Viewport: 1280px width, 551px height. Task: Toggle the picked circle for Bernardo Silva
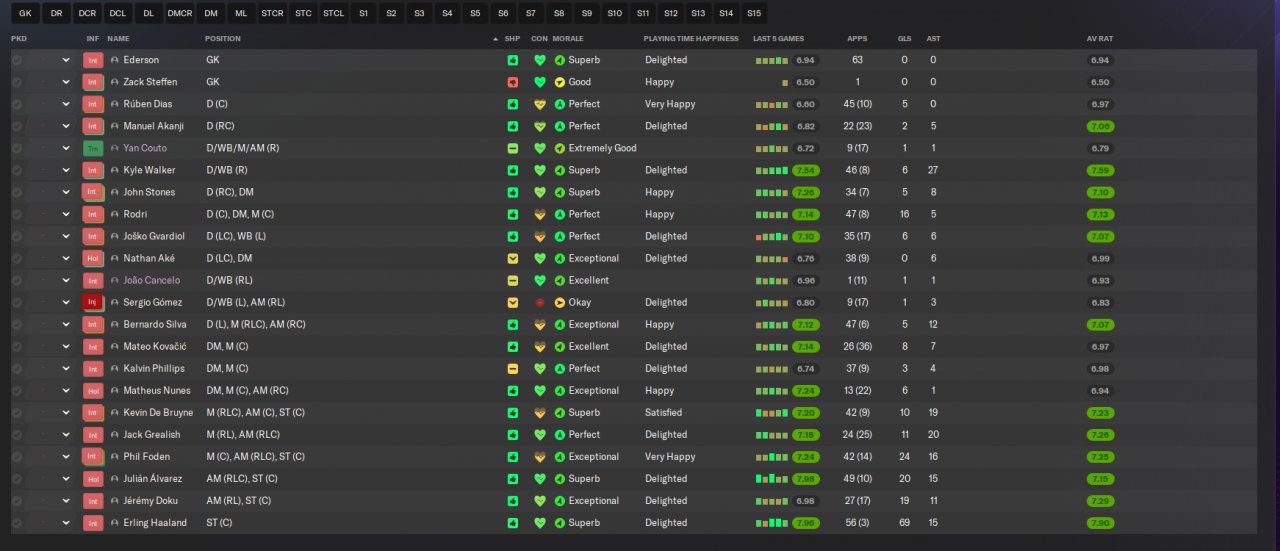click(x=17, y=325)
